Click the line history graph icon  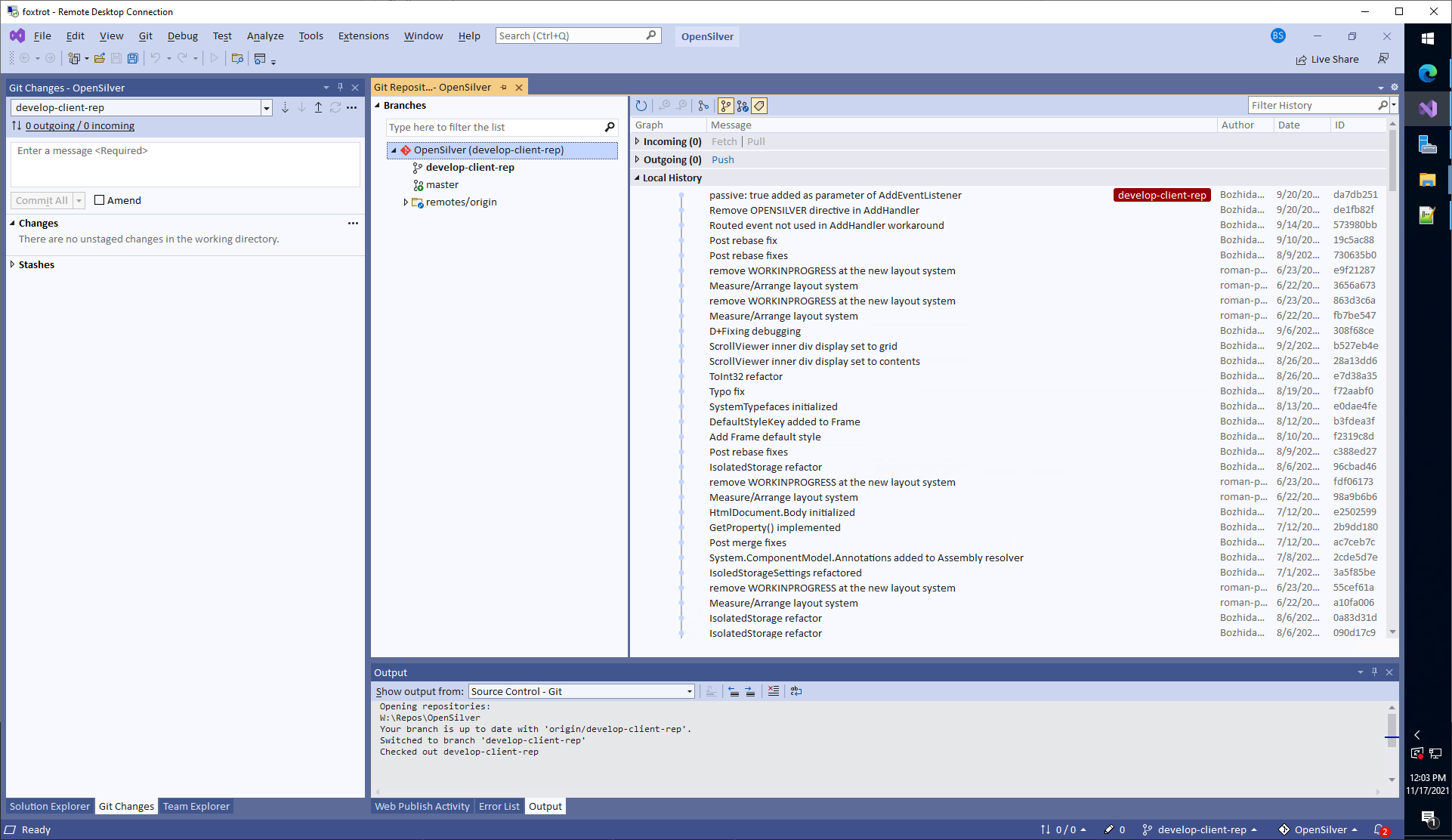pyautogui.click(x=703, y=106)
